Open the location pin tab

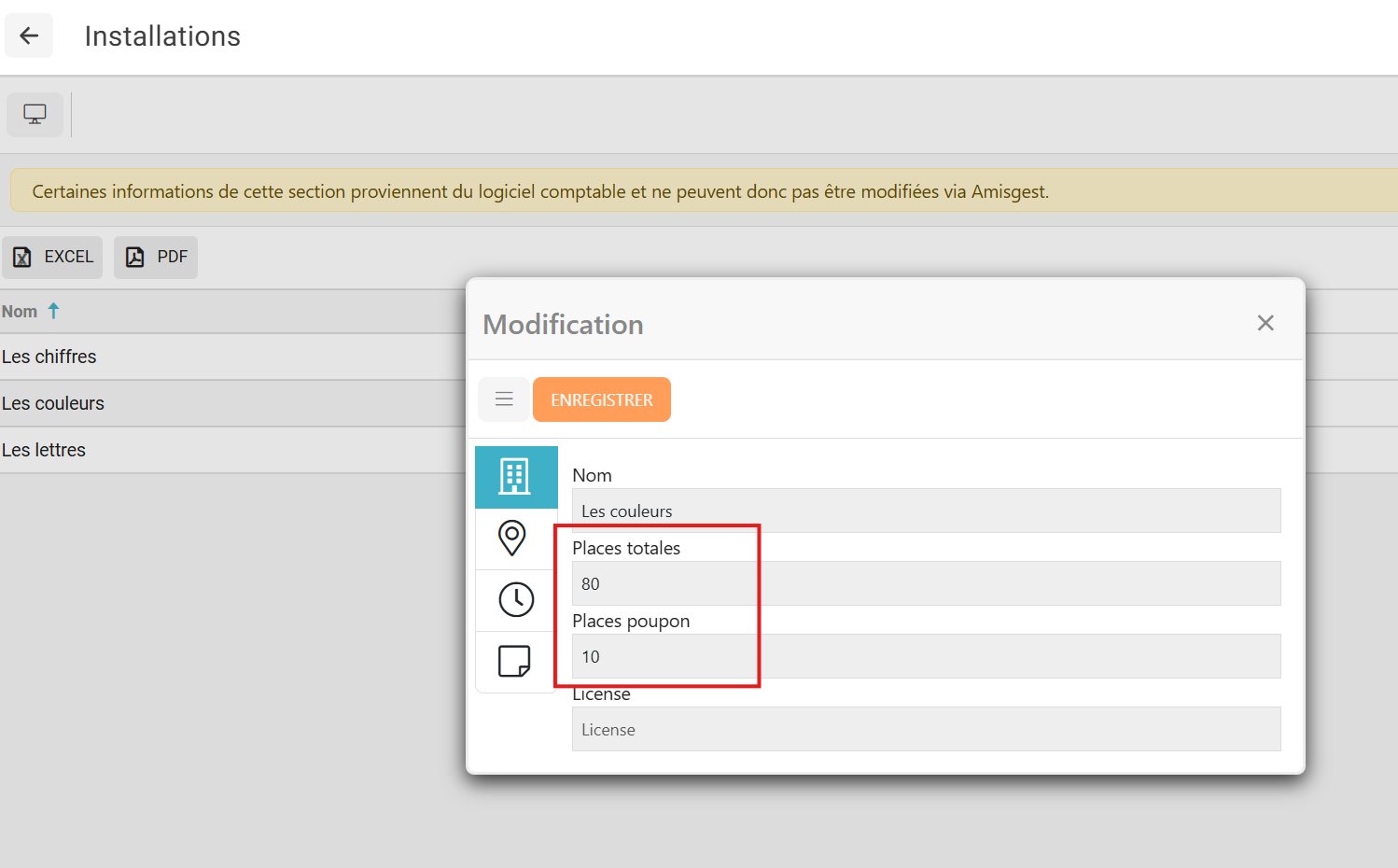click(x=512, y=538)
